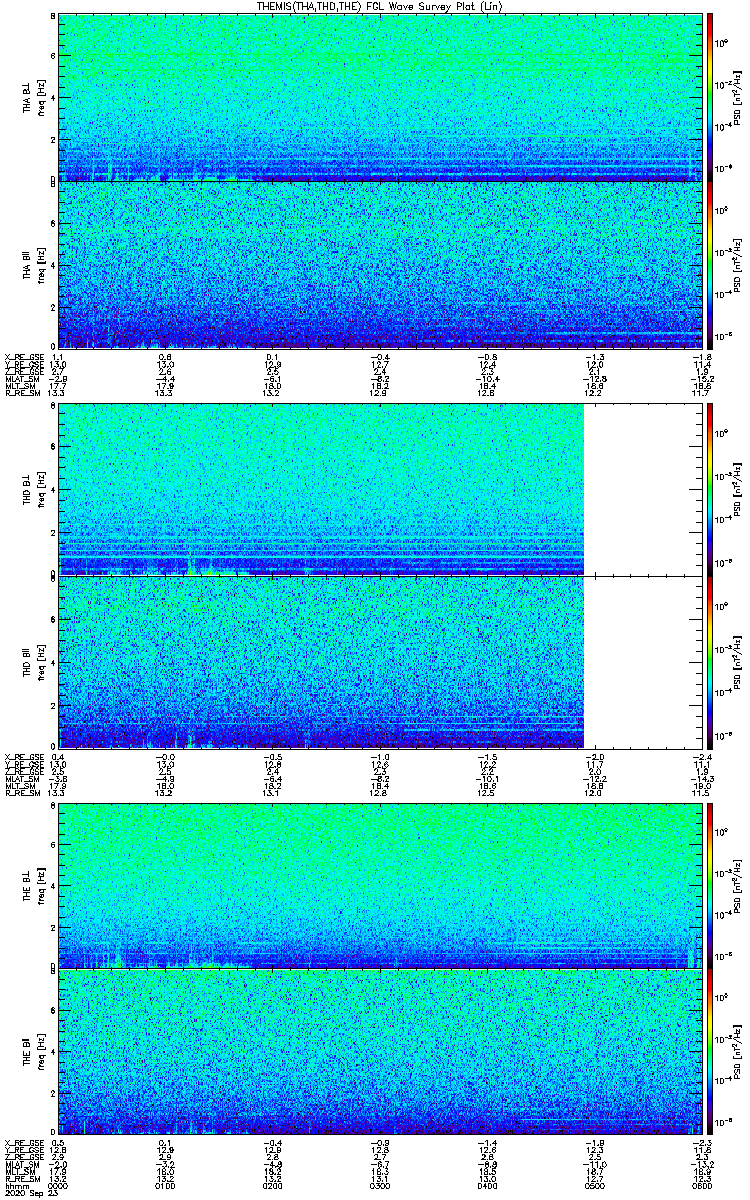
Task: Click the color bar beside the THD B⊥ panel
Action: point(710,490)
